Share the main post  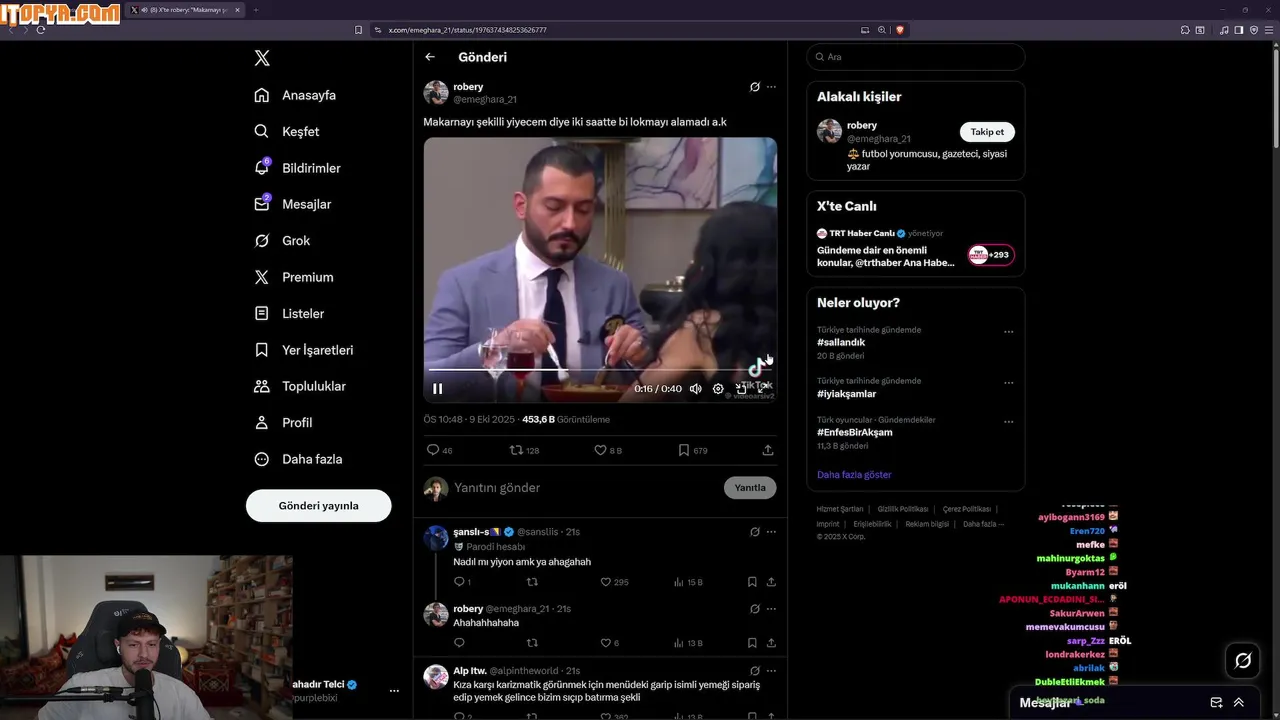pos(768,450)
